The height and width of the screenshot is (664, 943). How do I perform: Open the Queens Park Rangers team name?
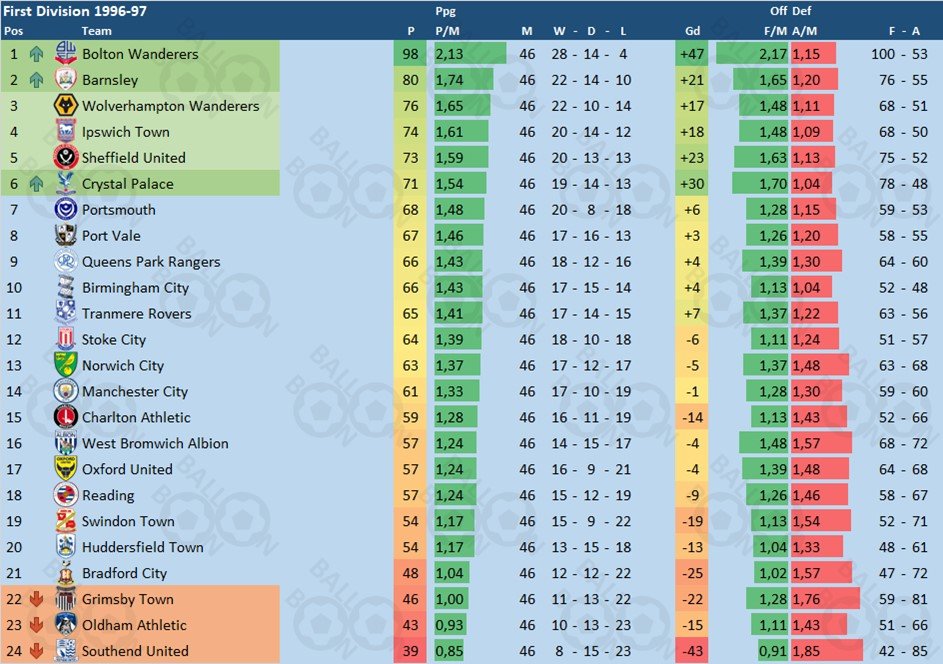(151, 262)
